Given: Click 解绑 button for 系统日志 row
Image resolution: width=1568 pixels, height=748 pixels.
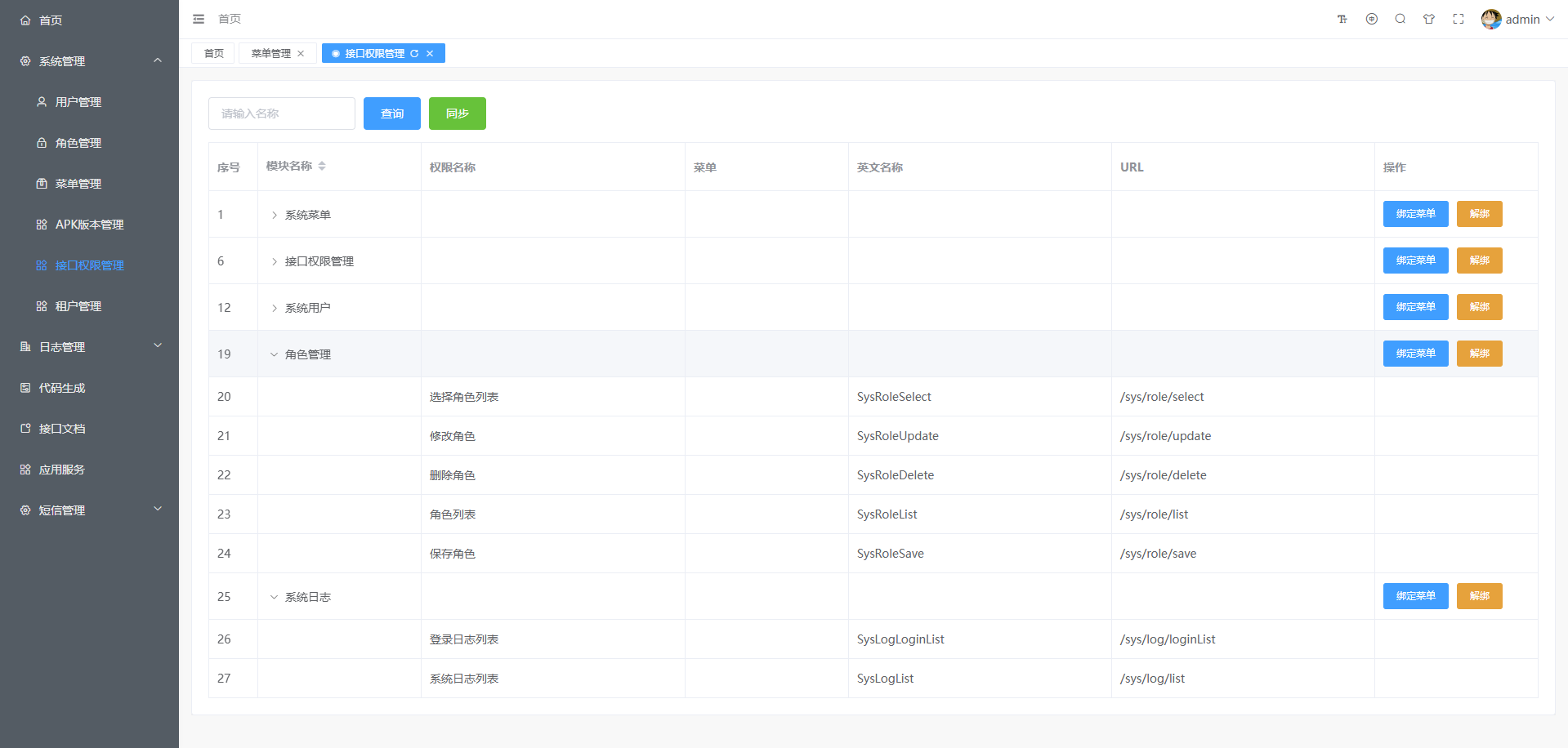Looking at the screenshot, I should [1479, 596].
